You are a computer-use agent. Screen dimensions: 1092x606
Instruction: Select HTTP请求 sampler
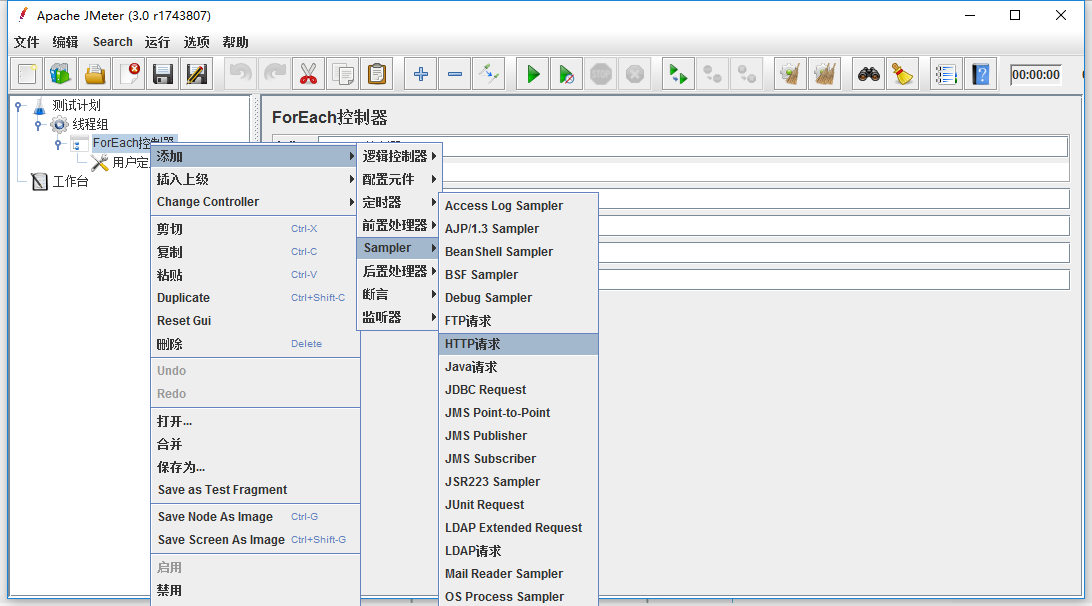click(518, 344)
